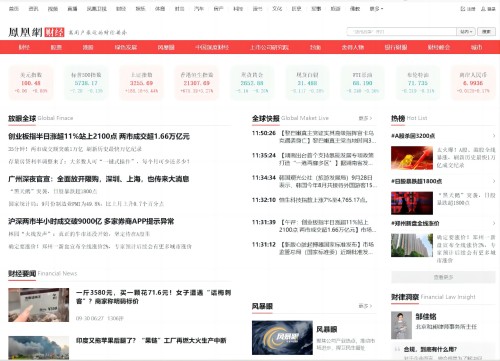Open the 风暴眼 column title link

click(326, 329)
